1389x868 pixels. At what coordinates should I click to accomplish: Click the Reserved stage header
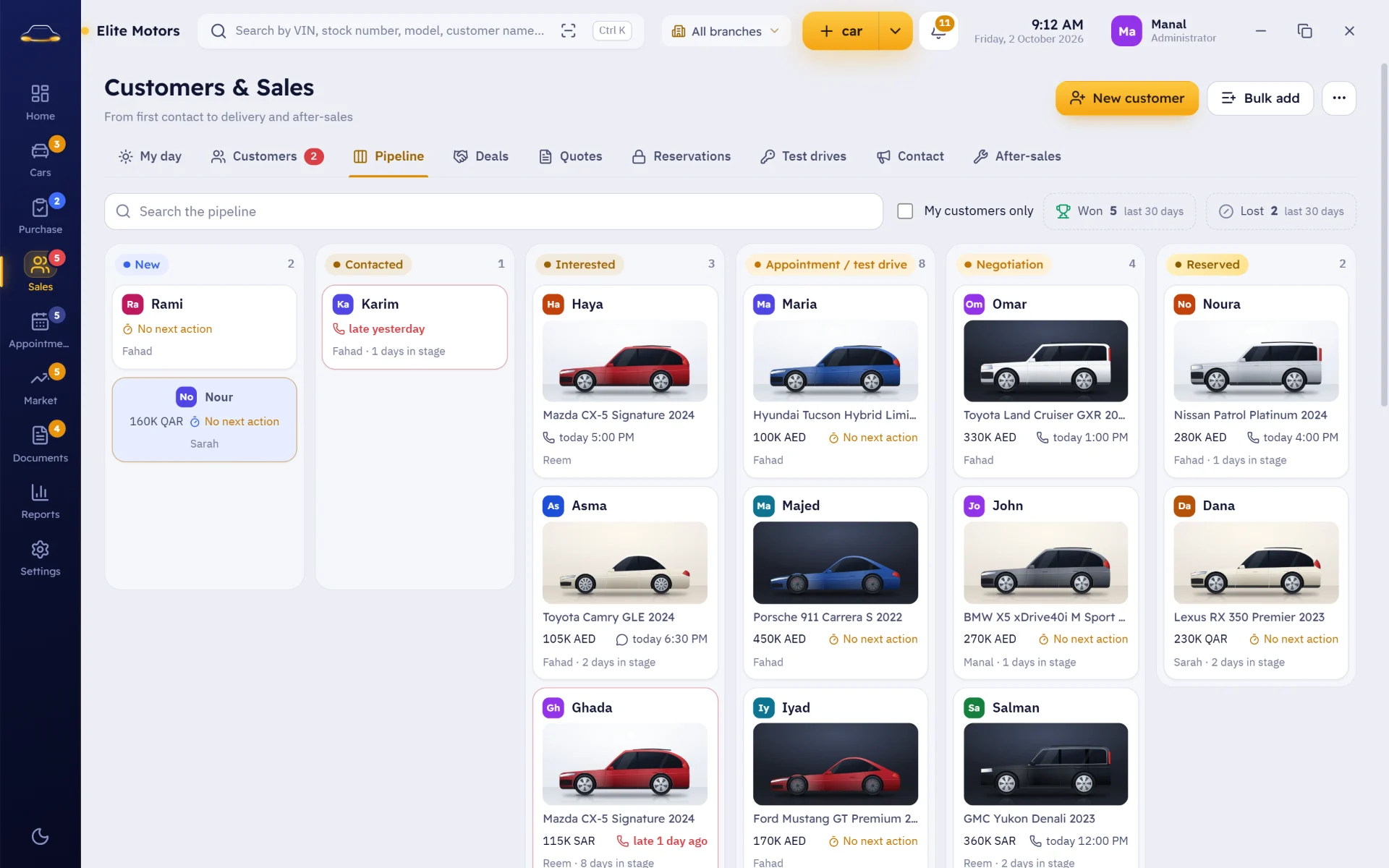1207,264
